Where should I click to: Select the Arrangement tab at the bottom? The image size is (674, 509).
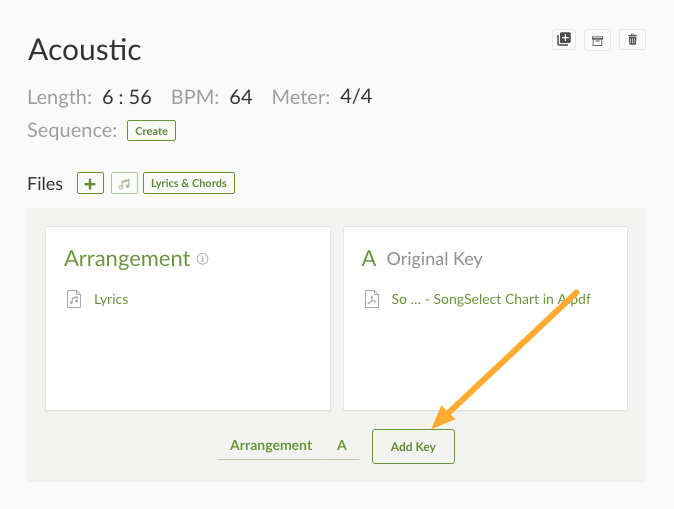tap(270, 445)
